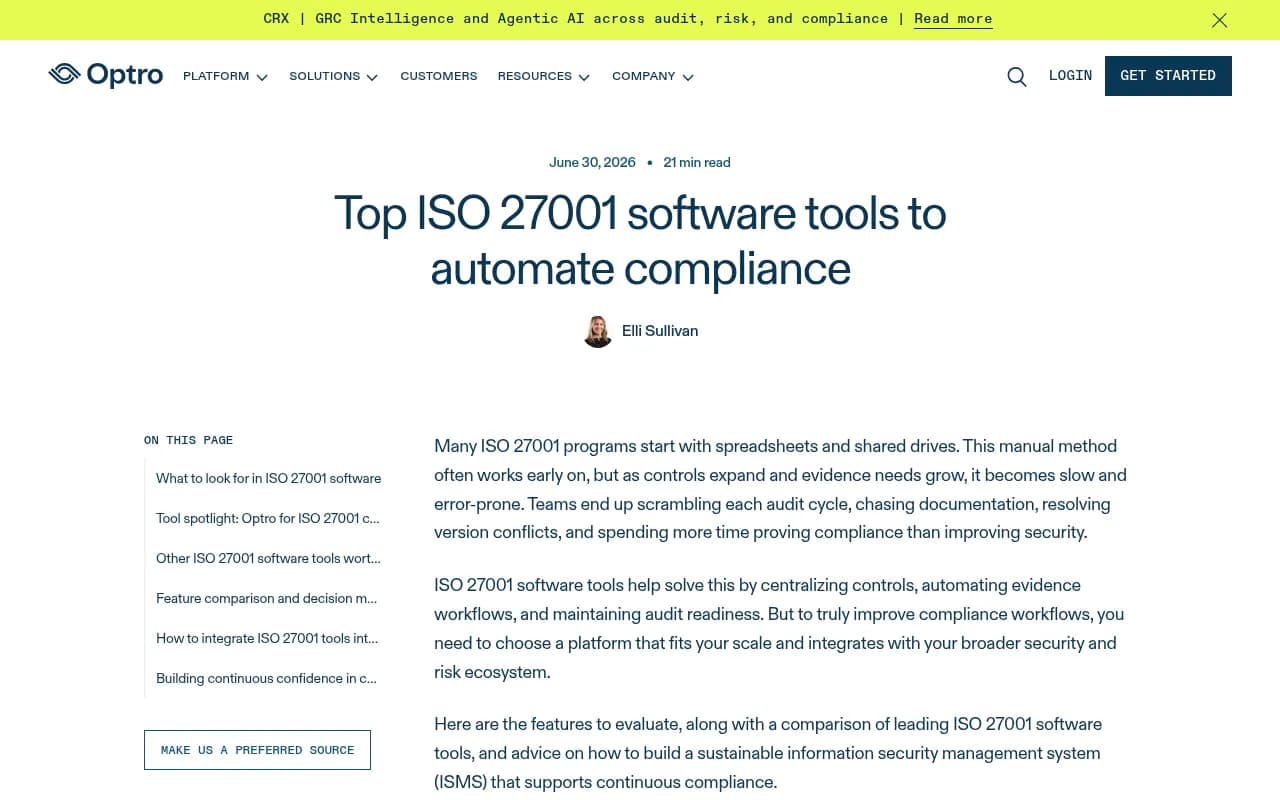This screenshot has height=800, width=1280.
Task: Open the Solutions navigation menu
Action: 324,76
